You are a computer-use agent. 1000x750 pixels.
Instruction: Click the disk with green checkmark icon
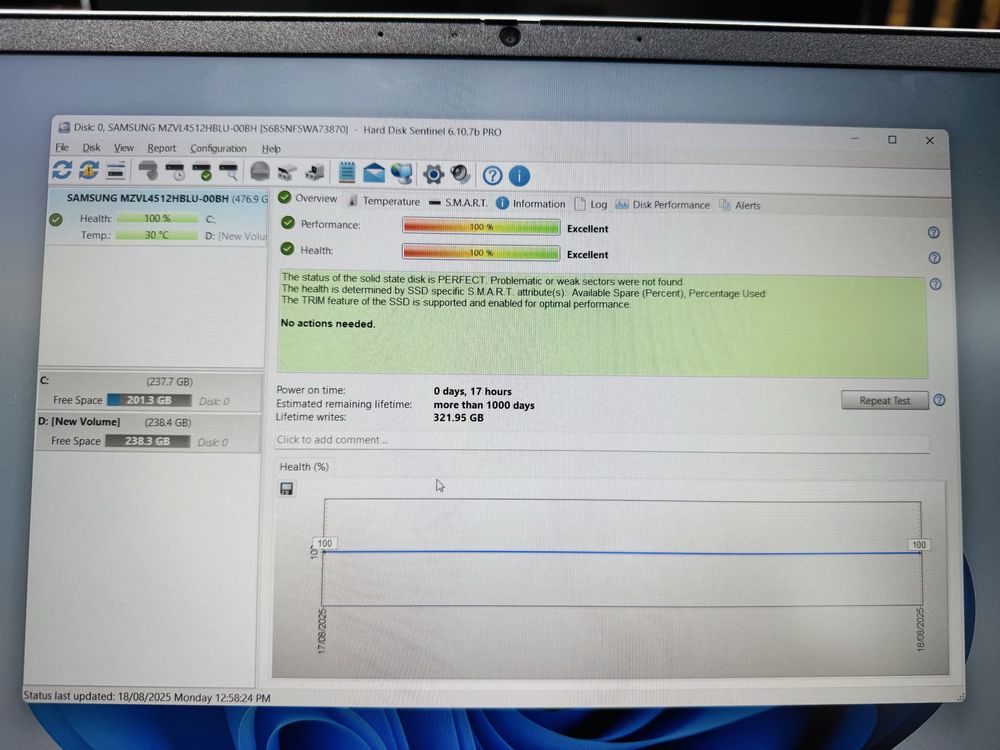[202, 172]
